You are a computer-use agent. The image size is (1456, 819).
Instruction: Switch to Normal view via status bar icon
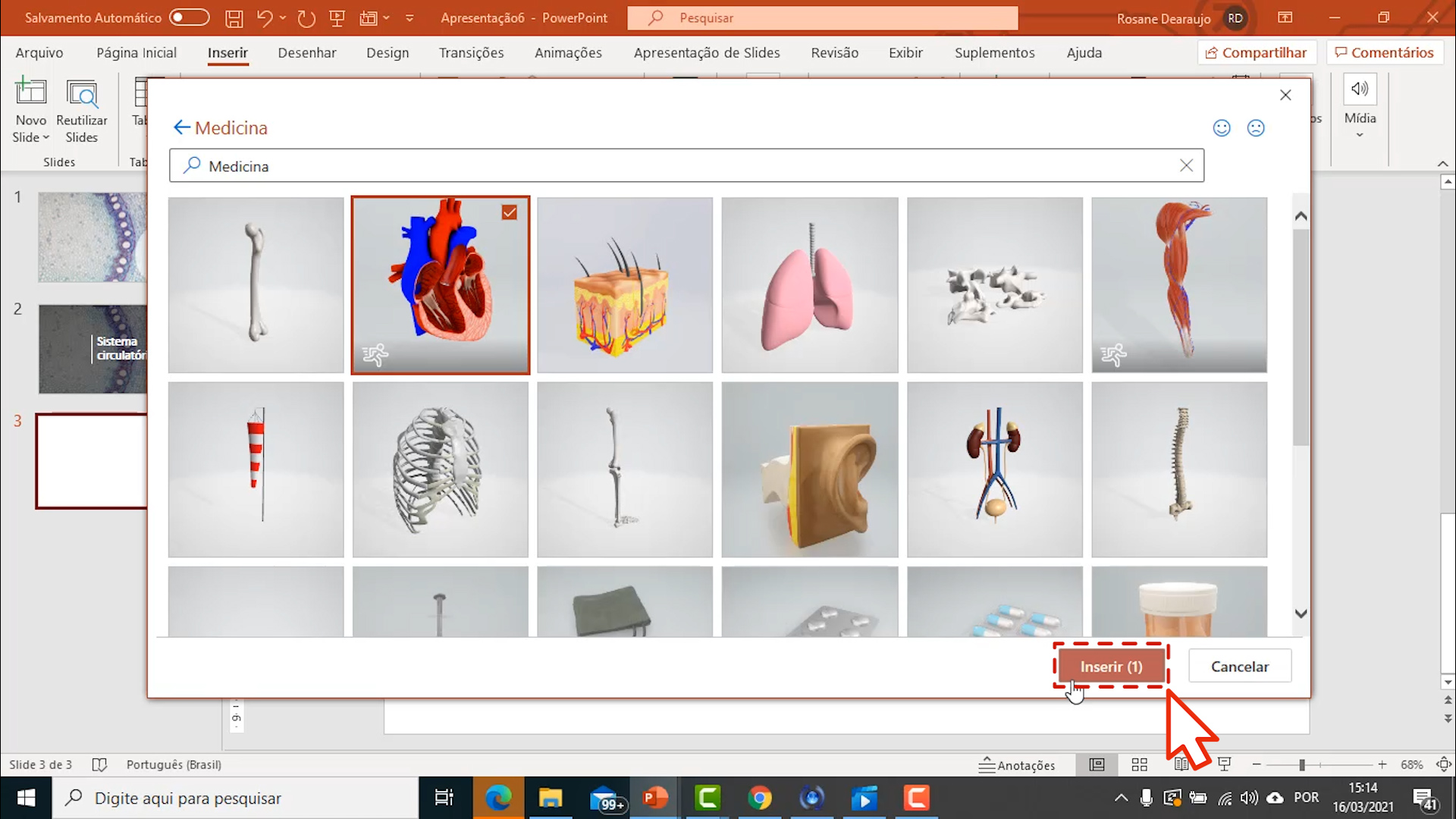1097,764
